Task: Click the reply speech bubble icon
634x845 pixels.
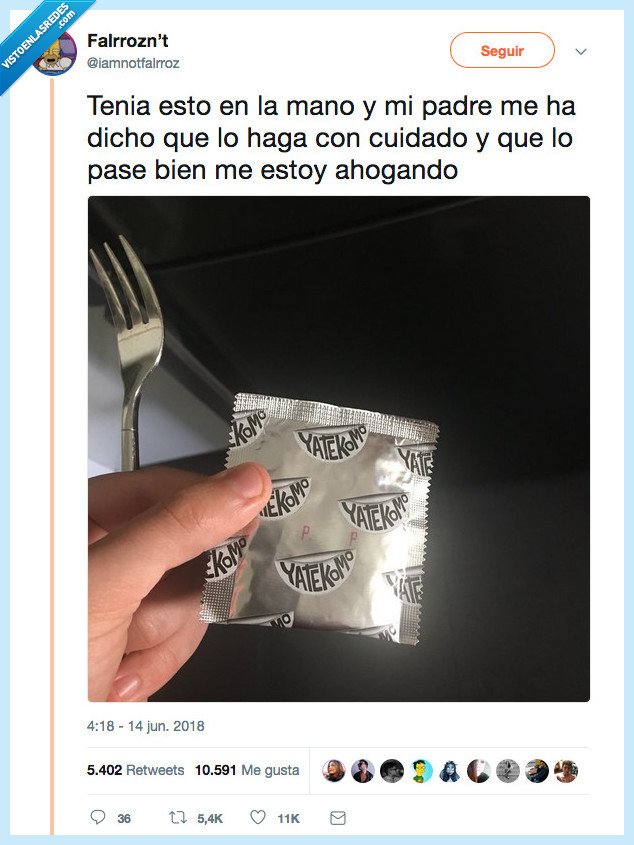Action: pos(98,818)
